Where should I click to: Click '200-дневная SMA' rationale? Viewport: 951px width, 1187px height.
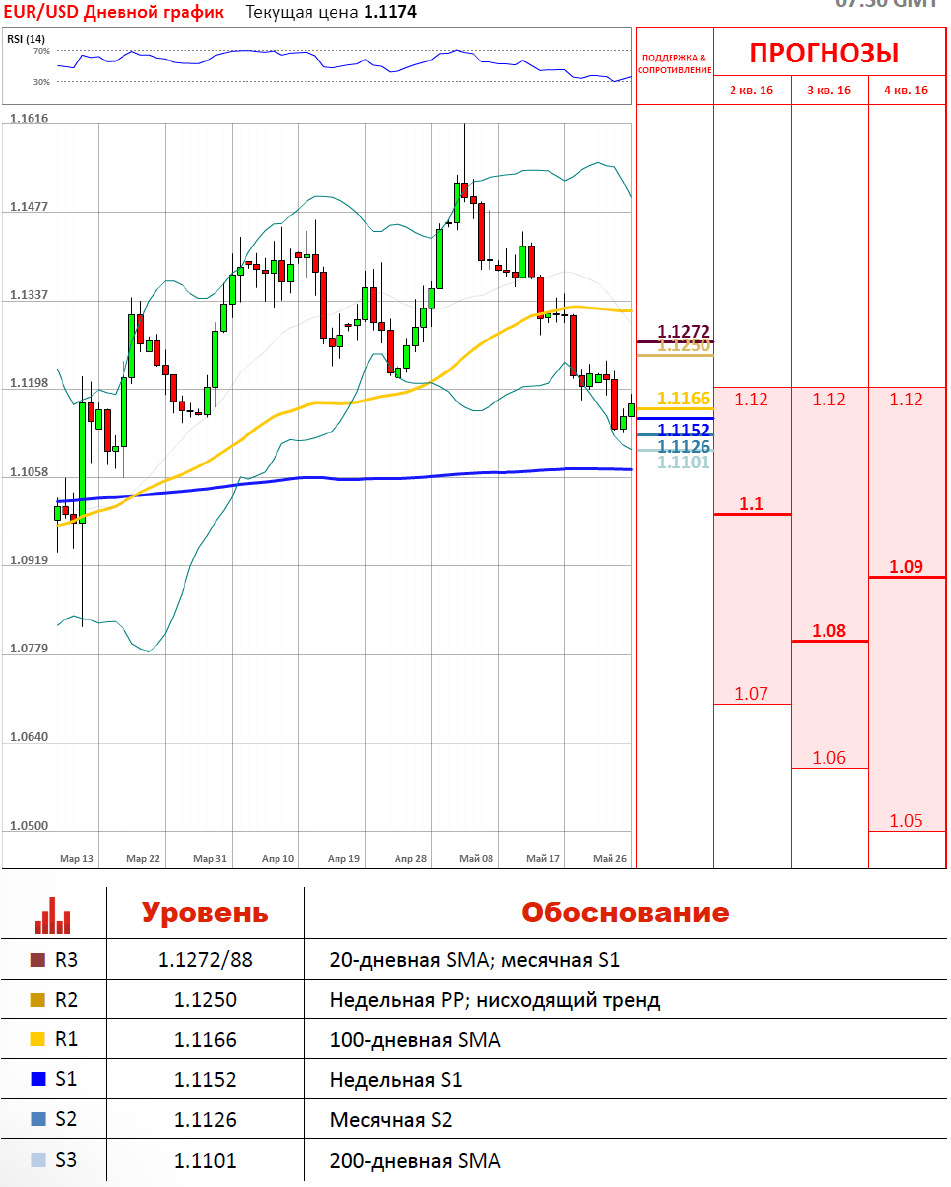pyautogui.click(x=415, y=1161)
